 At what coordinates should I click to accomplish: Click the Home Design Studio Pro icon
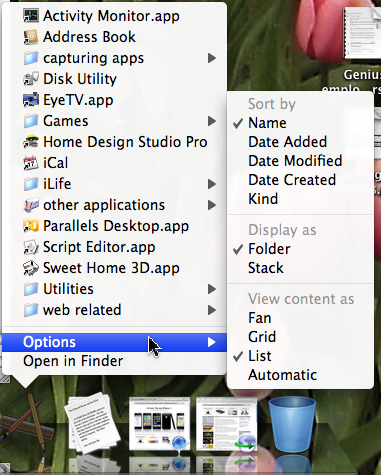[x=31, y=142]
